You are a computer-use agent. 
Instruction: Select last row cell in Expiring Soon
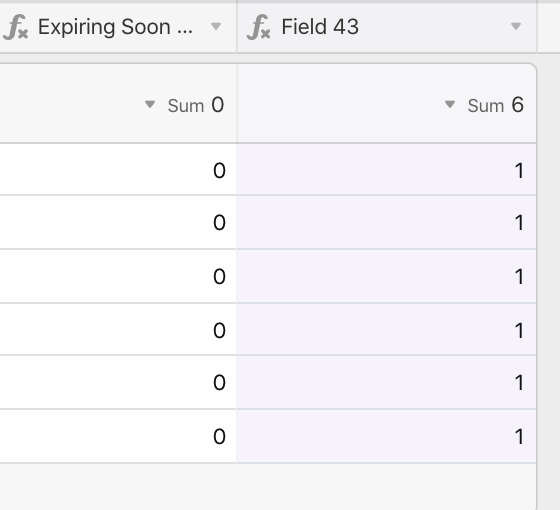[118, 436]
